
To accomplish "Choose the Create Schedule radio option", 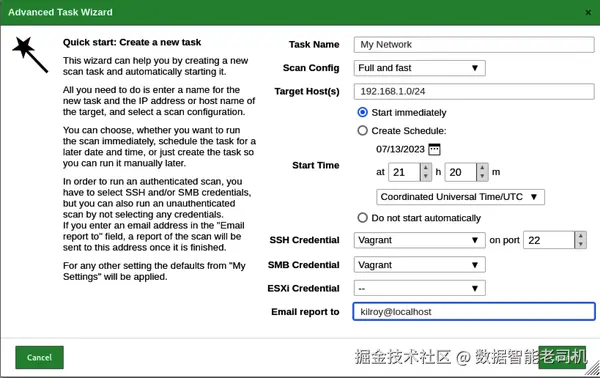I will click(362, 130).
